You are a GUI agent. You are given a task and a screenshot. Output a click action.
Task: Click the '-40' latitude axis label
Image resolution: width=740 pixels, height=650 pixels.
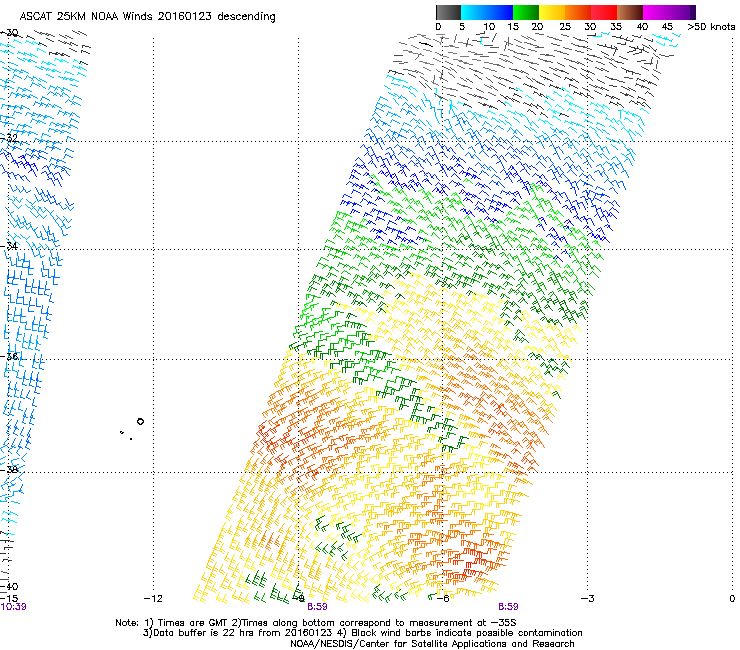9,587
